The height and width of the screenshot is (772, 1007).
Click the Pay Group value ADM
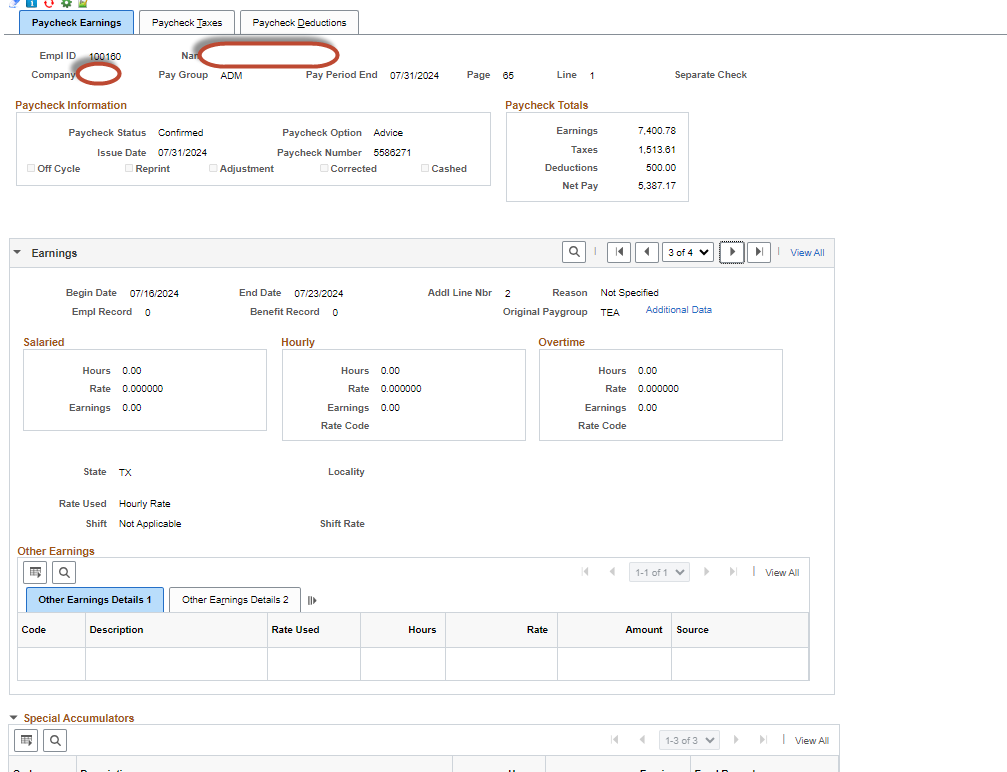coord(231,76)
